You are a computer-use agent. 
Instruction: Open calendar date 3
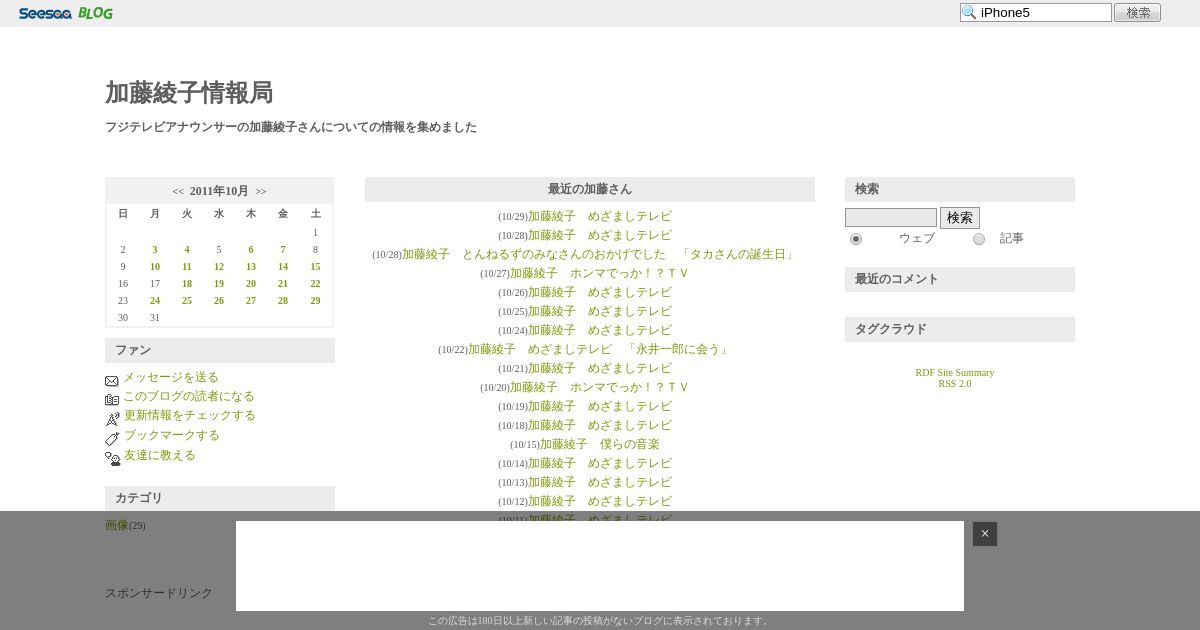(155, 250)
